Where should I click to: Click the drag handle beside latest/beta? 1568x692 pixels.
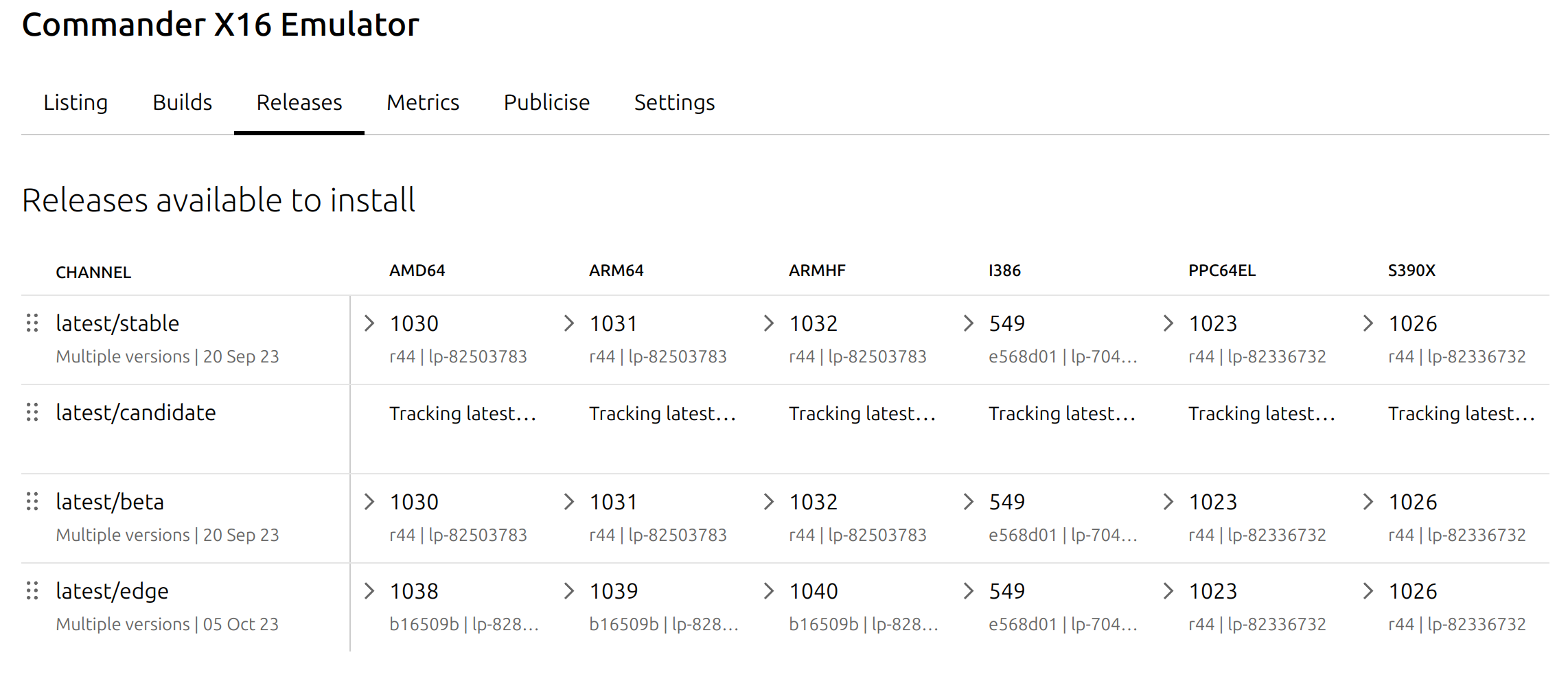(32, 502)
